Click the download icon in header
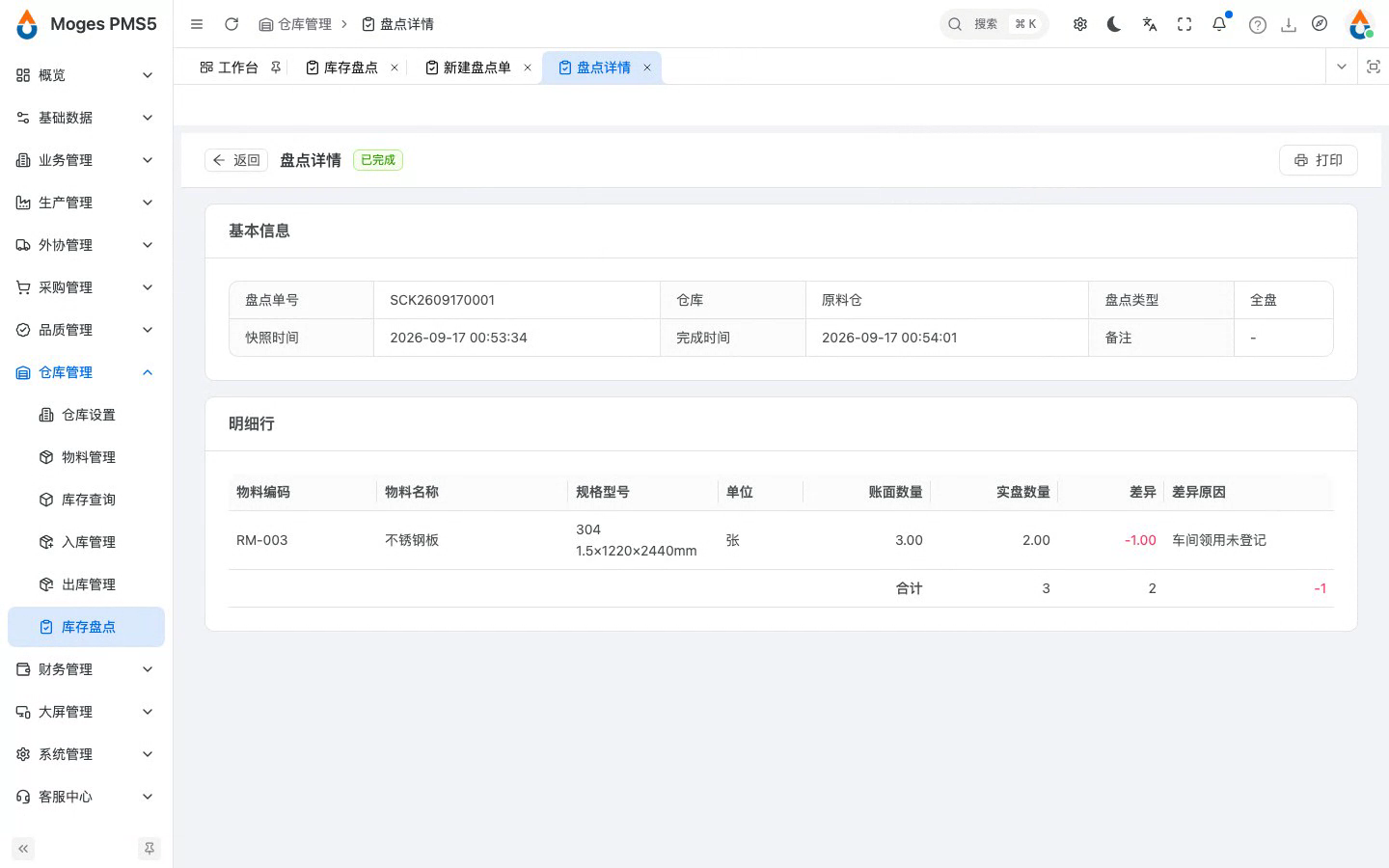1389x868 pixels. tap(1289, 25)
